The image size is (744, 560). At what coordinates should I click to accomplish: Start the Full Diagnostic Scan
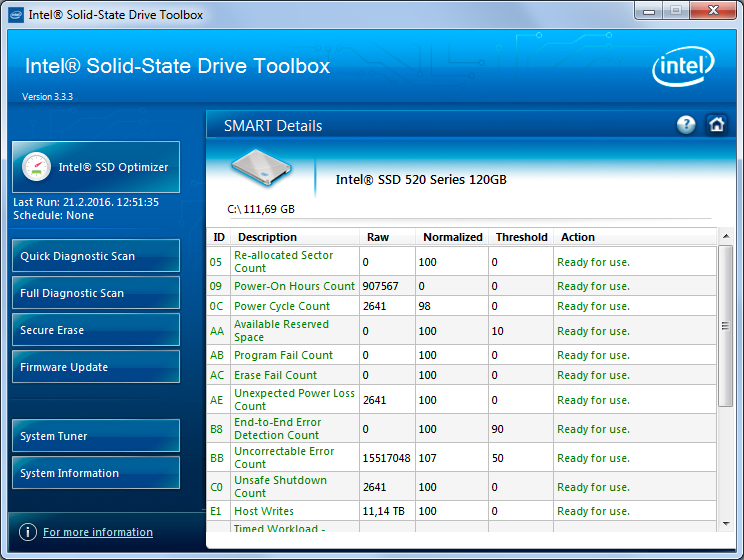96,293
